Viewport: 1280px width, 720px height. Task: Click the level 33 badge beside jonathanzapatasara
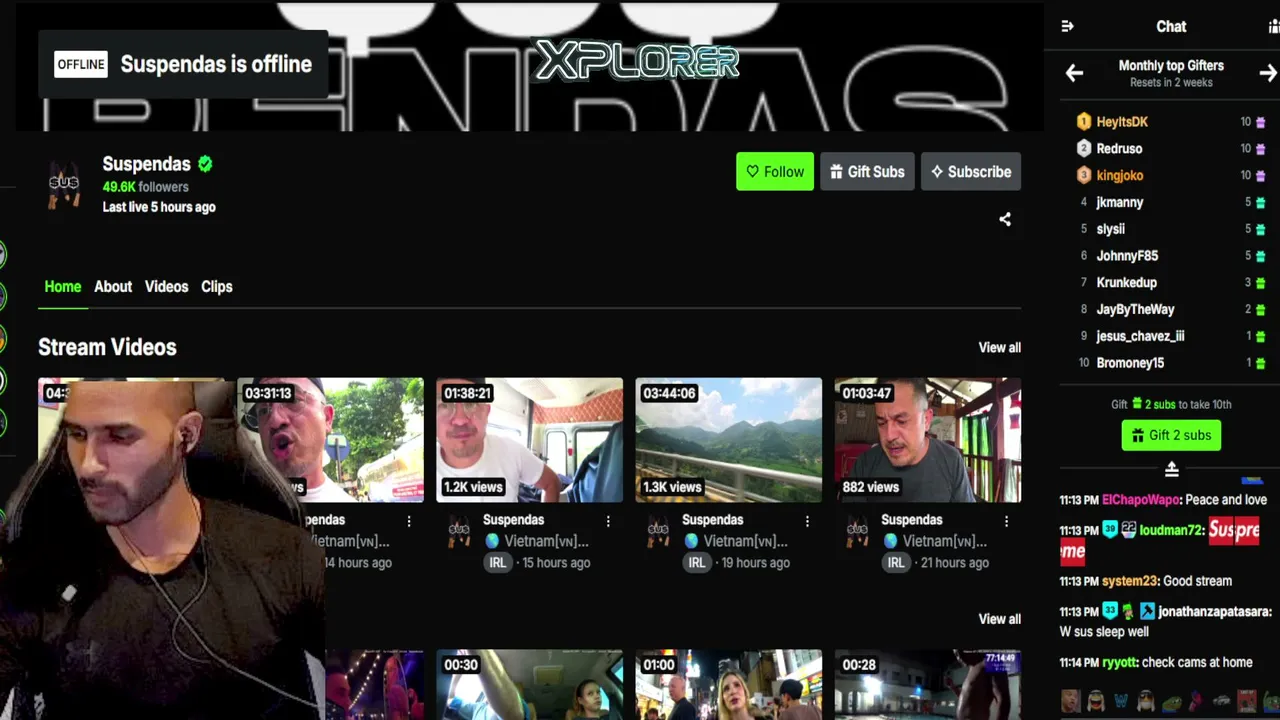[1110, 611]
